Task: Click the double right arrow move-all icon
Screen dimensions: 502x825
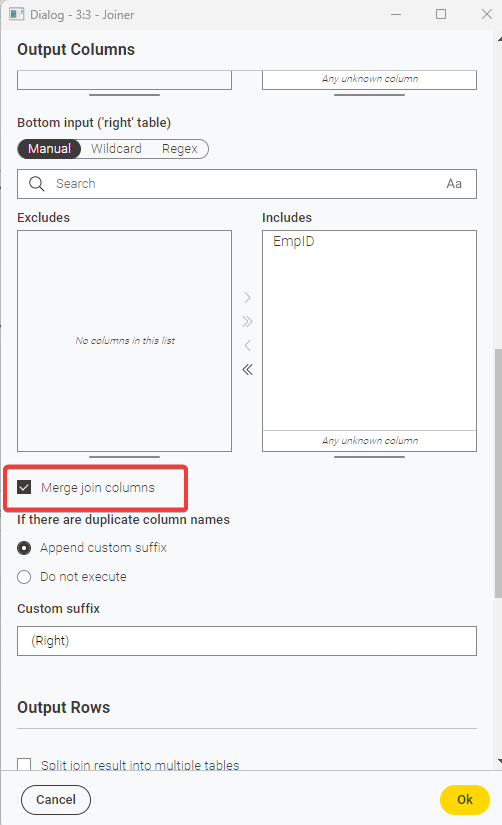Action: coord(247,321)
